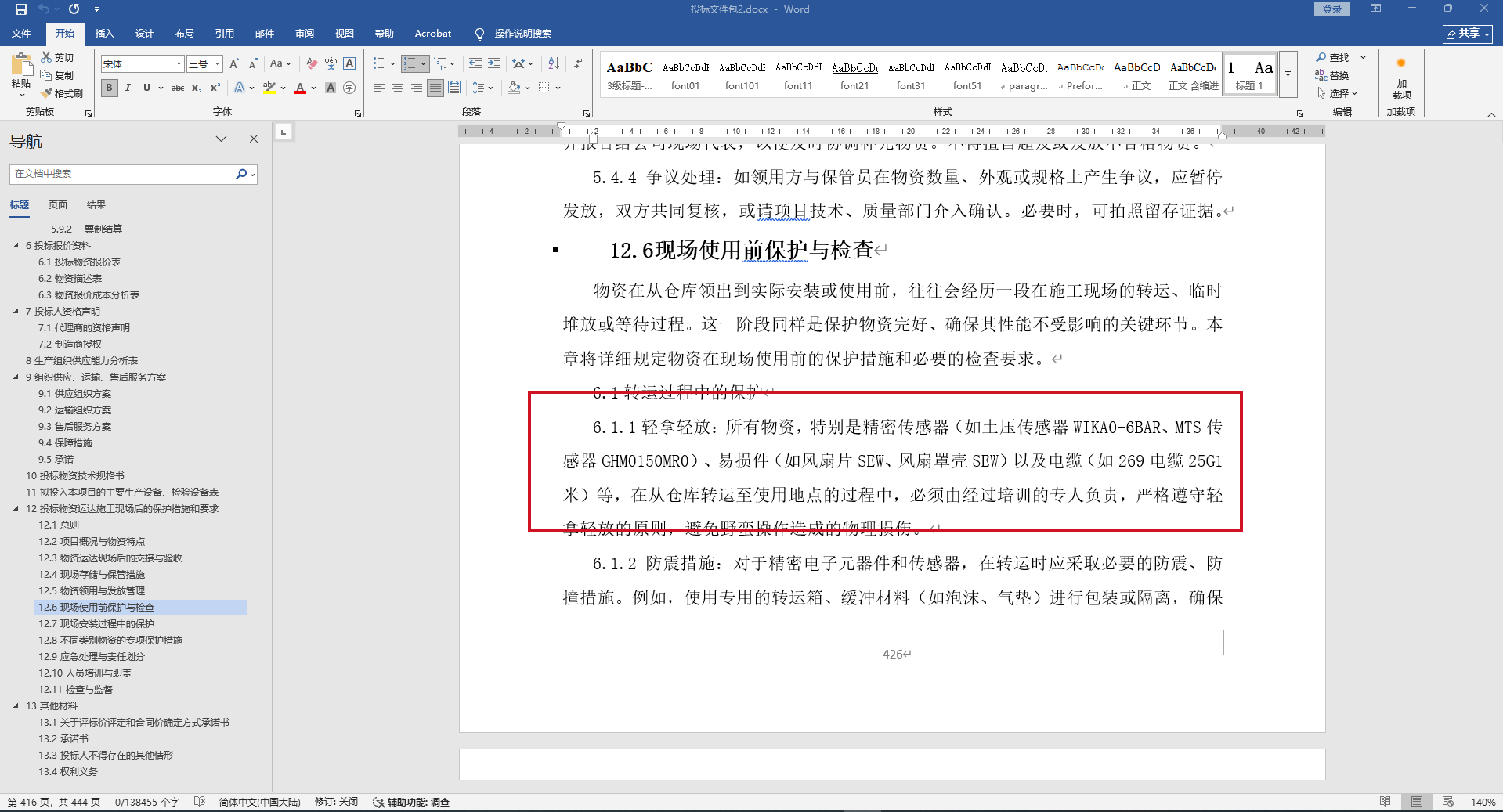
Task: Toggle numbered list formatting
Action: coord(410,63)
